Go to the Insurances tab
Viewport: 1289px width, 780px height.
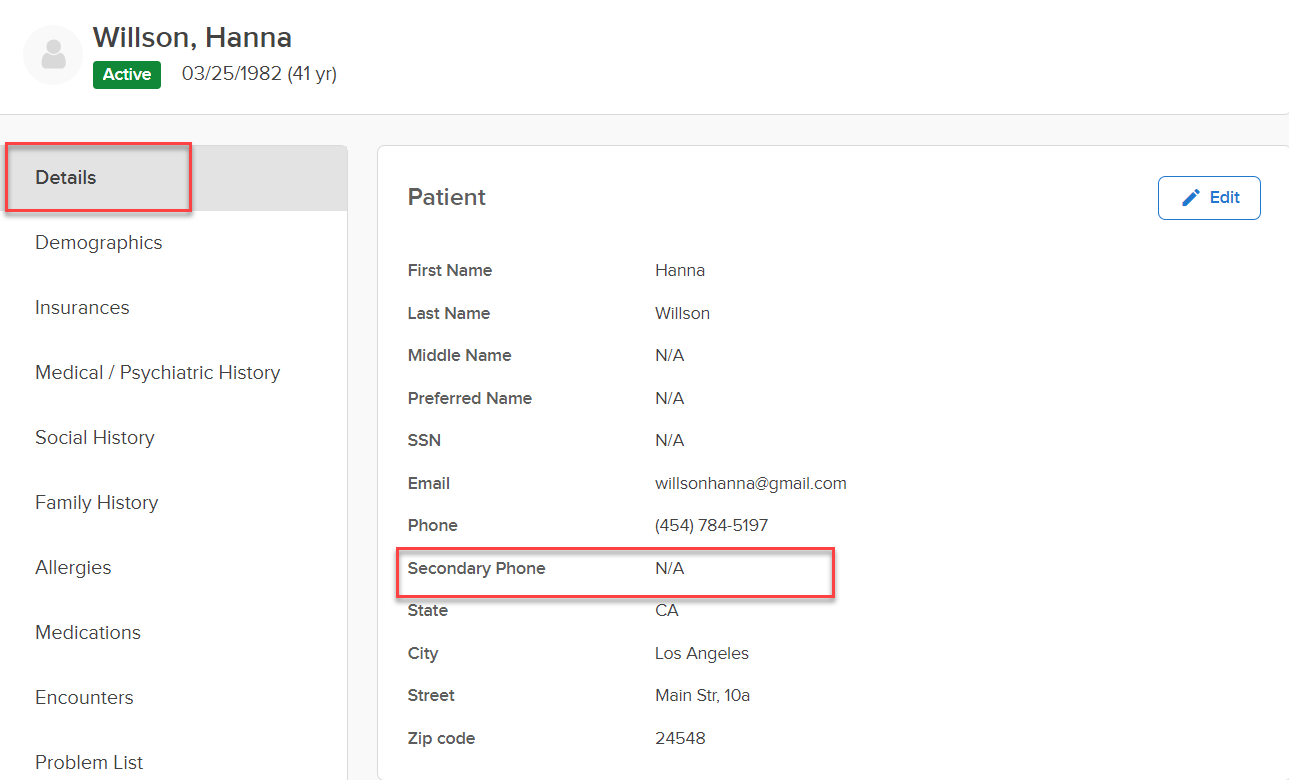82,308
